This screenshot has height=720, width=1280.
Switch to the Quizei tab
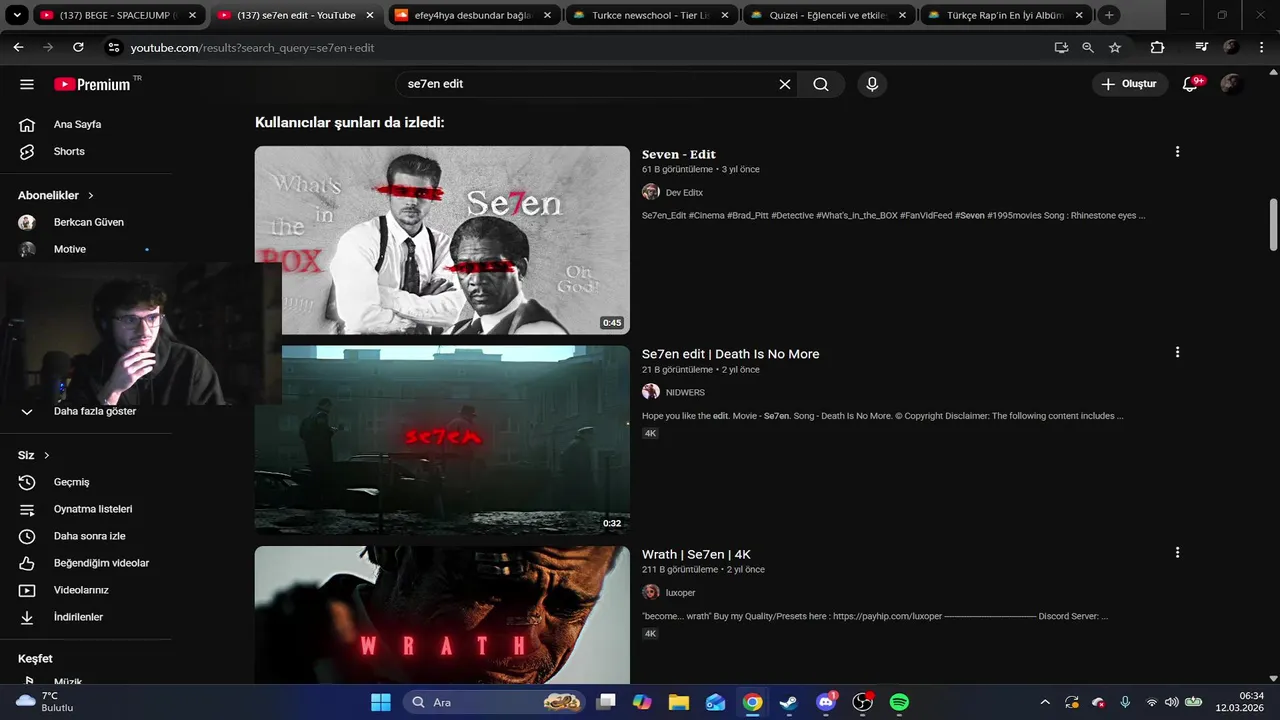[x=828, y=15]
